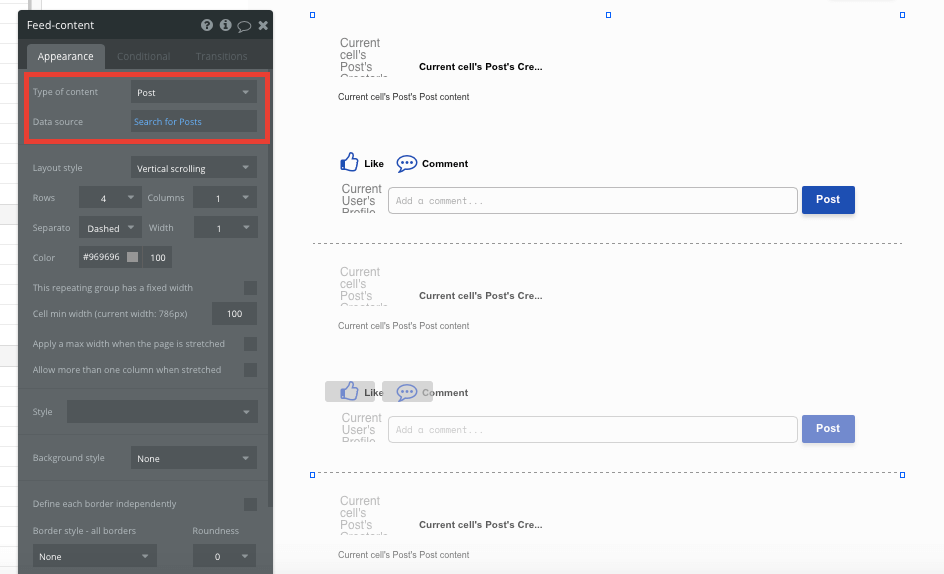Select Current User's Profile image in second cell
The image size is (944, 574).
361,429
